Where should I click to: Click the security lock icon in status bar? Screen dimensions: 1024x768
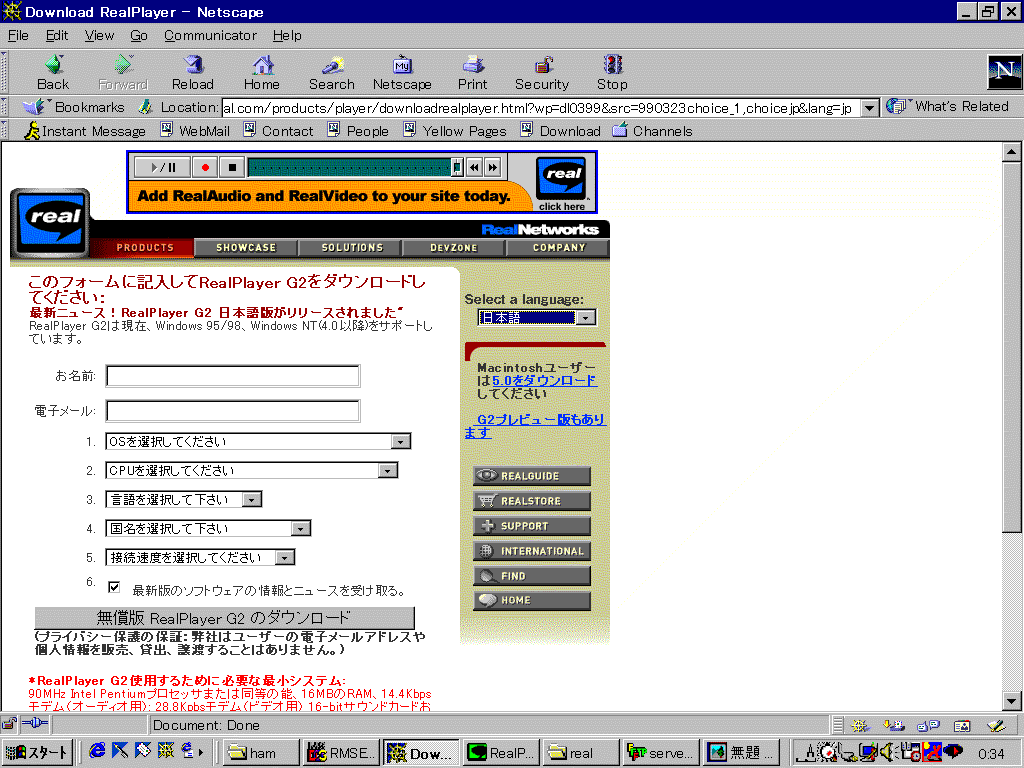click(9, 724)
